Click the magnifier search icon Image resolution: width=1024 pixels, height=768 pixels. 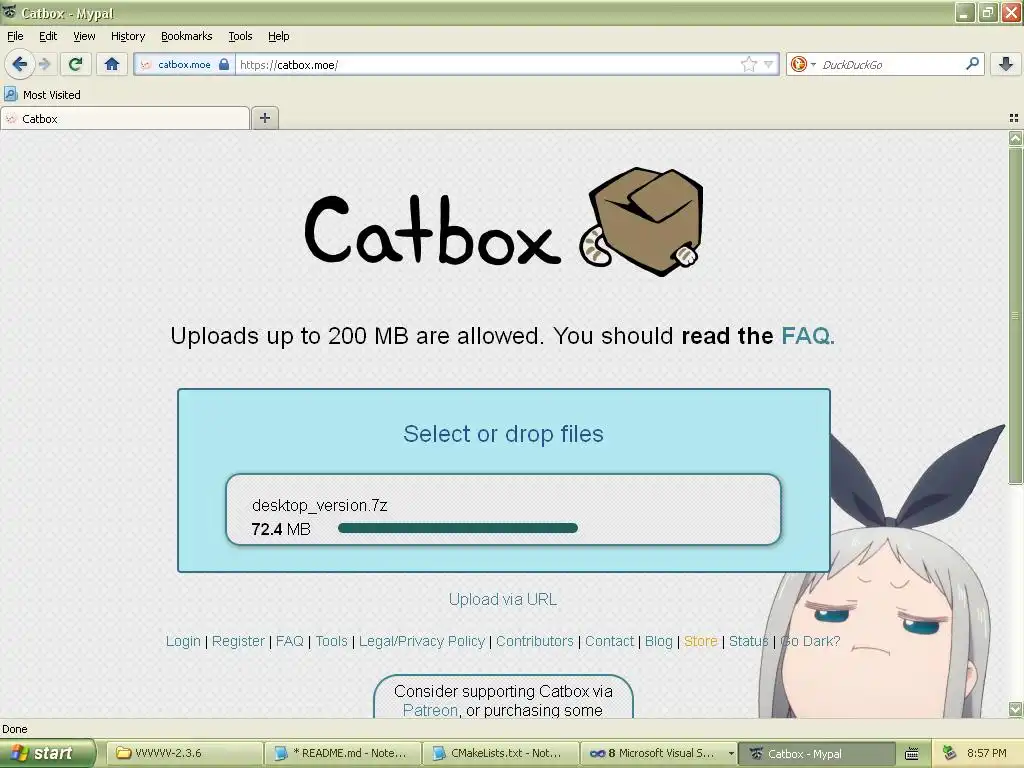[972, 64]
